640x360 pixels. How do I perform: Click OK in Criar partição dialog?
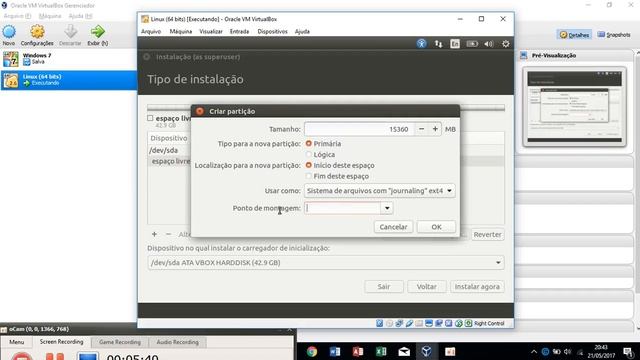[436, 227]
